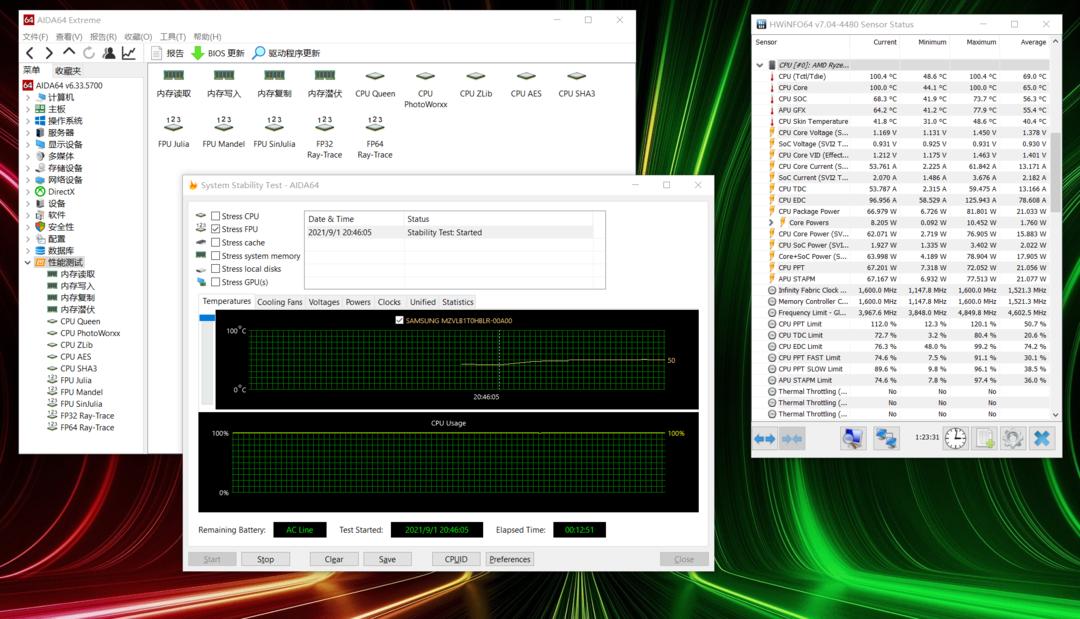Open the CPU Queen benchmark icon

pyautogui.click(x=375, y=84)
